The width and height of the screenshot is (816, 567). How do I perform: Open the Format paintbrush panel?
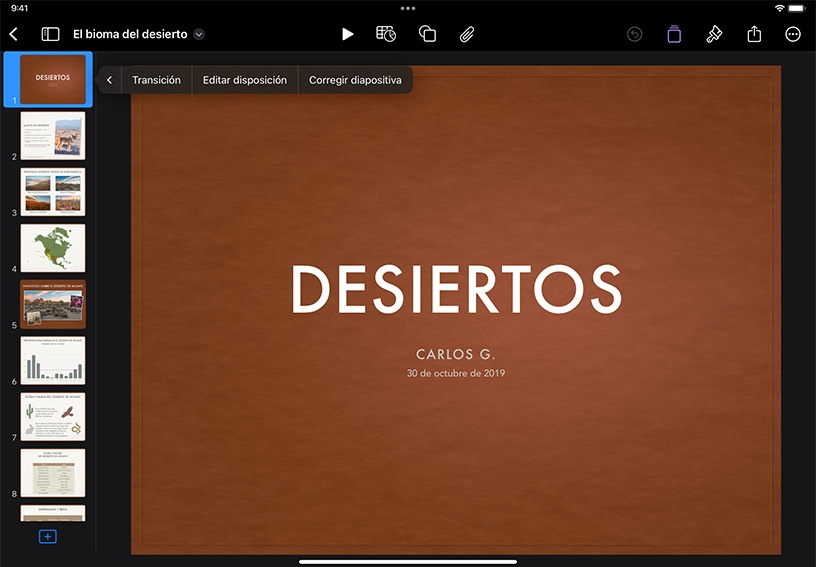pos(714,34)
